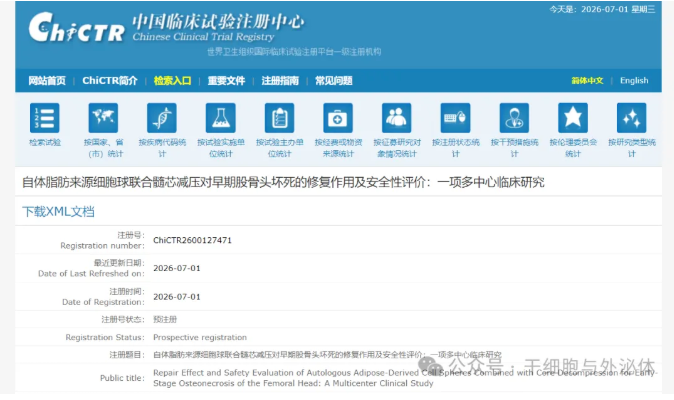The height and width of the screenshot is (400, 674).
Task: Open the people recruitment status statistics icon
Action: click(396, 118)
